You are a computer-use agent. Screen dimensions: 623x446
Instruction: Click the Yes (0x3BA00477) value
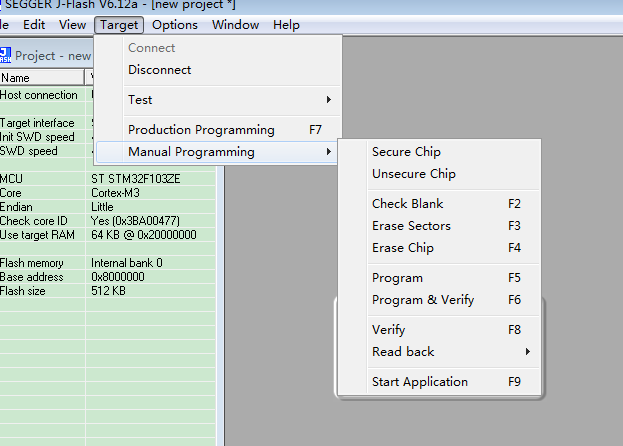pos(135,221)
